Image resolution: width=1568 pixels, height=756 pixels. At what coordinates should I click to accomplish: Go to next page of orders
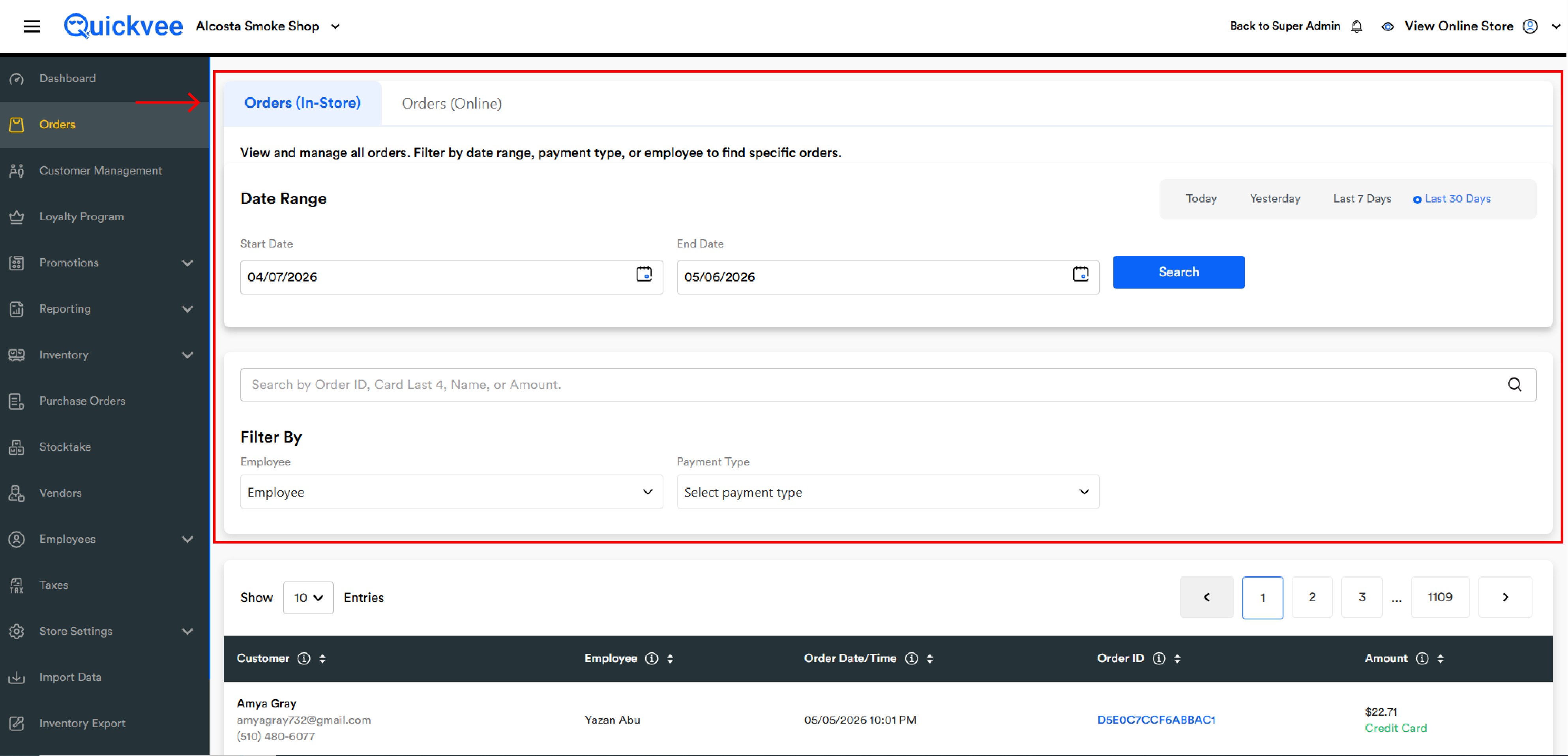1505,598
